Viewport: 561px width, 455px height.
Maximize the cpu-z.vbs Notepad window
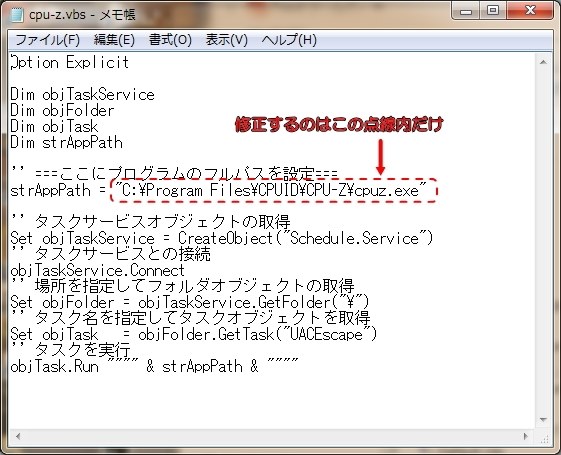click(x=493, y=11)
